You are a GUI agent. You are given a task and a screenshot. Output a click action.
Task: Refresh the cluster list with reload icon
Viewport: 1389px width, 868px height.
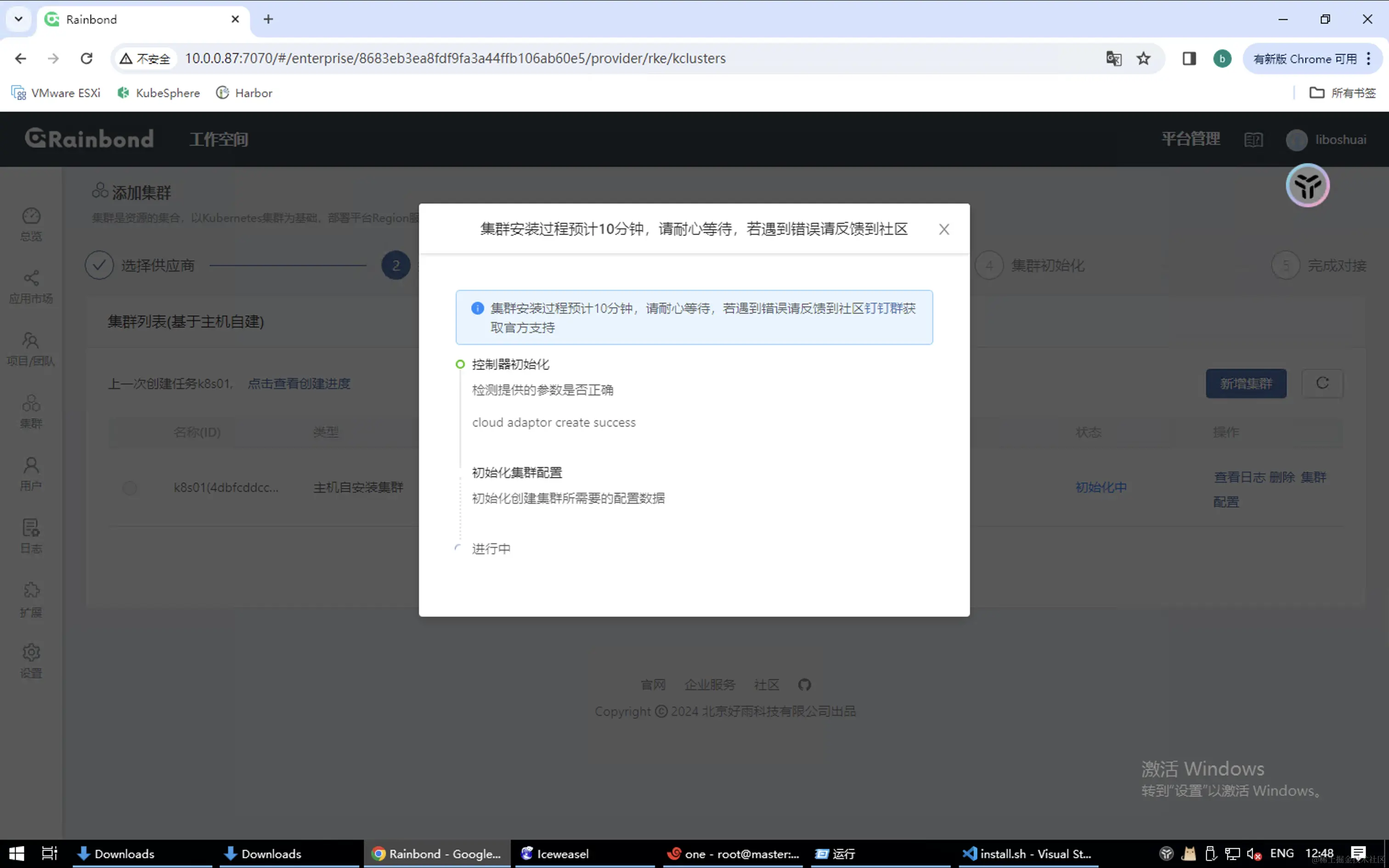click(1322, 383)
